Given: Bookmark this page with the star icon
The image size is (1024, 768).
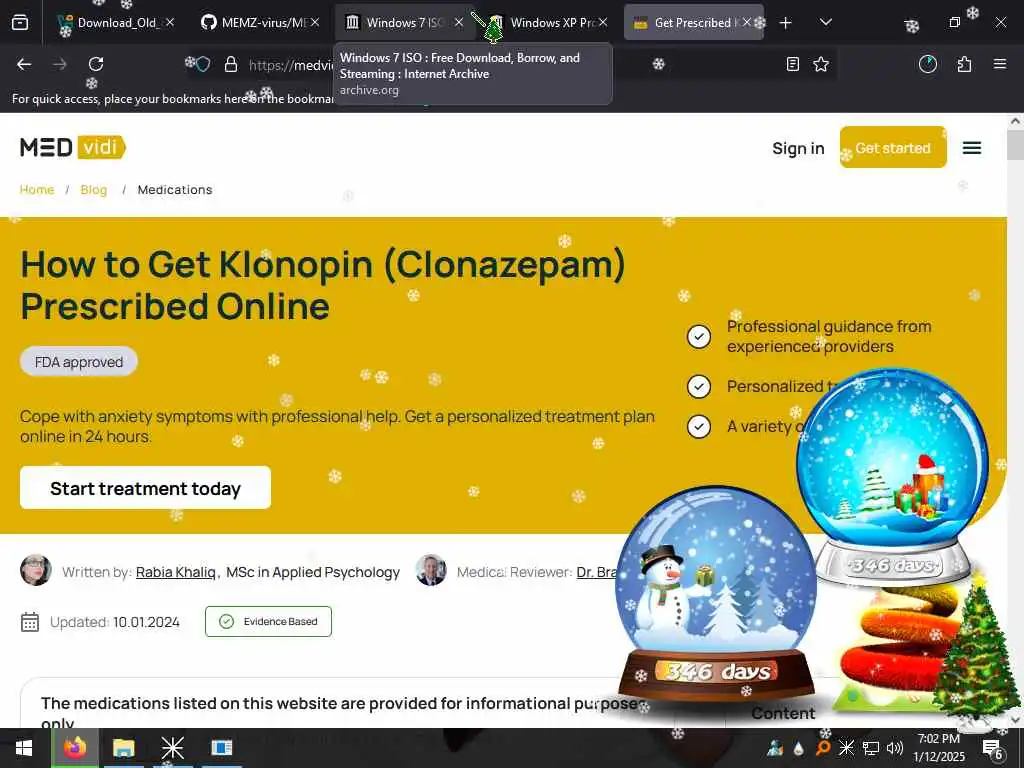Looking at the screenshot, I should (x=821, y=64).
